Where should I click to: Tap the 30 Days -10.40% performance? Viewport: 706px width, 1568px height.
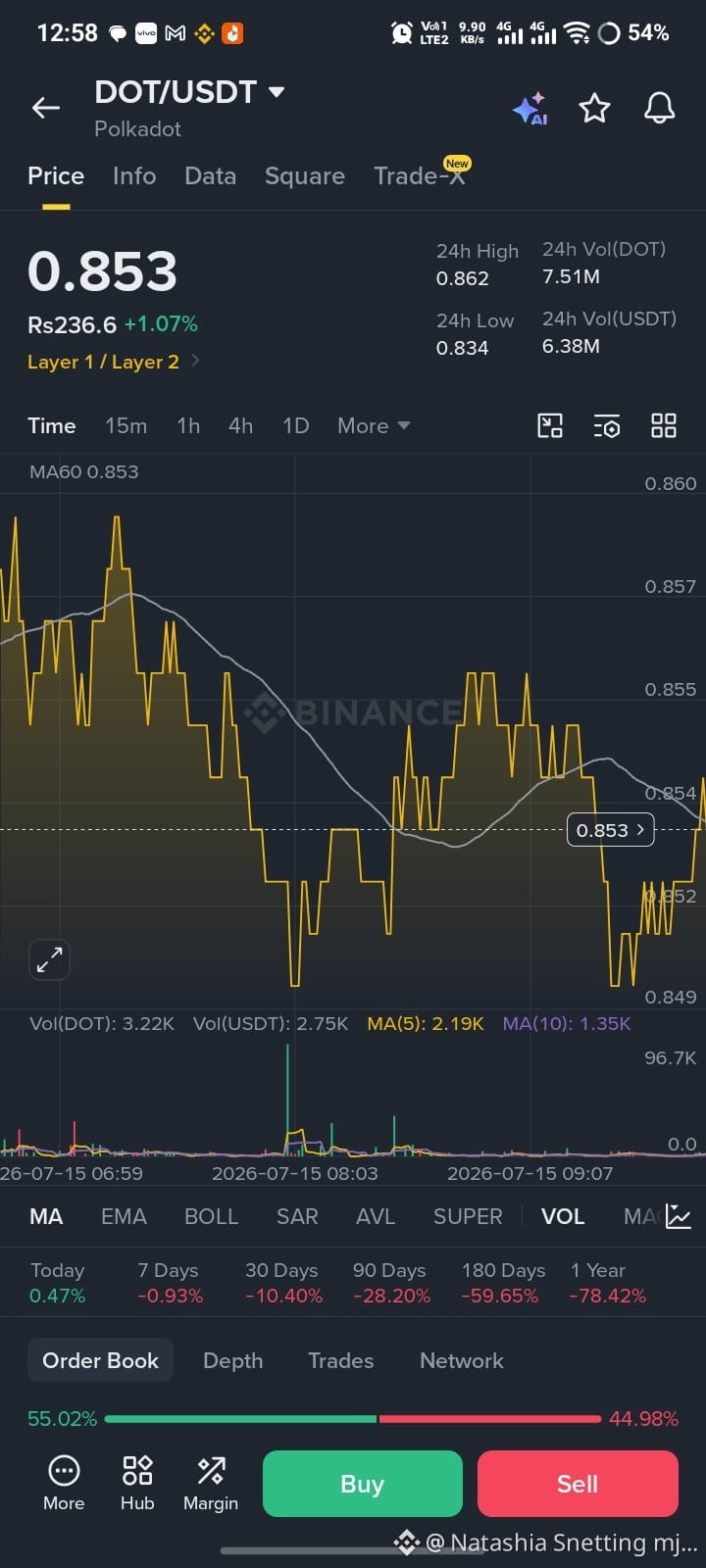click(x=283, y=1283)
